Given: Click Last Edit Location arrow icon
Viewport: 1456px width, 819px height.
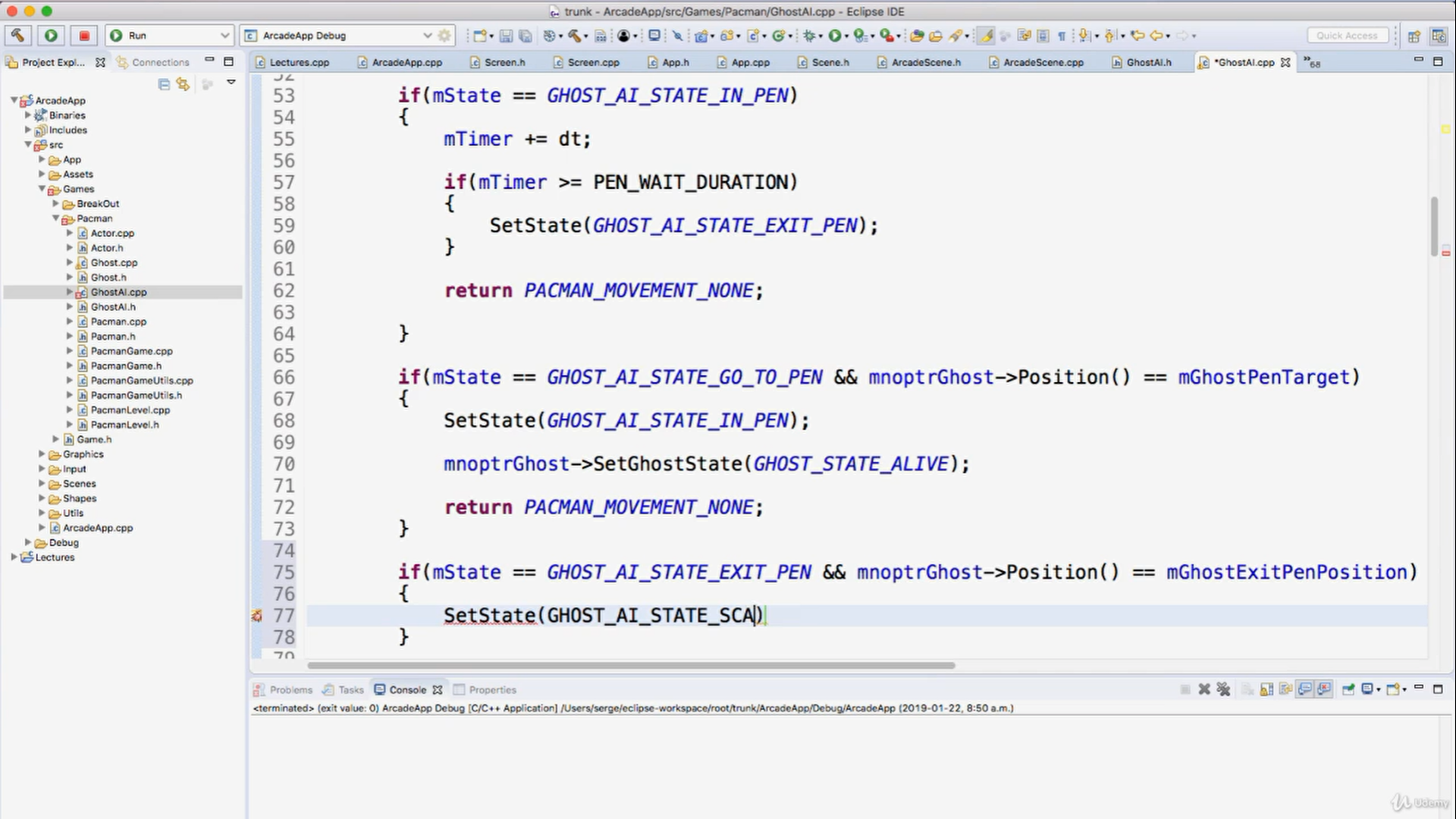Looking at the screenshot, I should pyautogui.click(x=1137, y=36).
